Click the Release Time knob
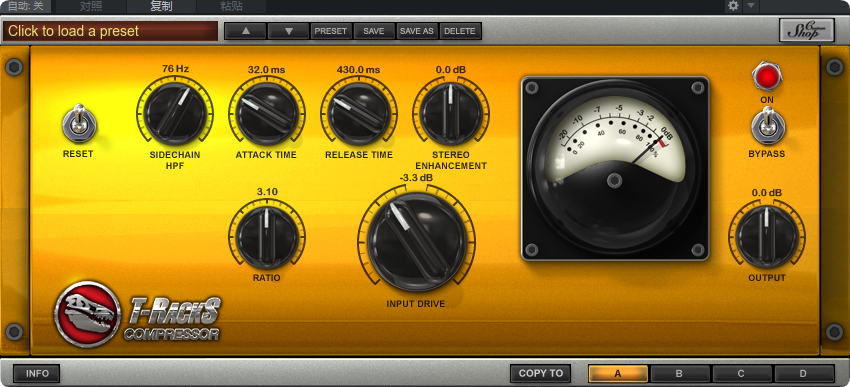The width and height of the screenshot is (850, 387). (359, 113)
